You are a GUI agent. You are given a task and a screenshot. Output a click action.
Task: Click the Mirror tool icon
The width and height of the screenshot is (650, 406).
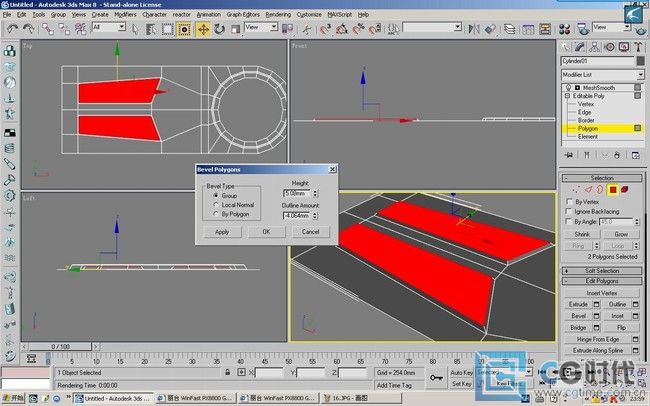coord(474,29)
